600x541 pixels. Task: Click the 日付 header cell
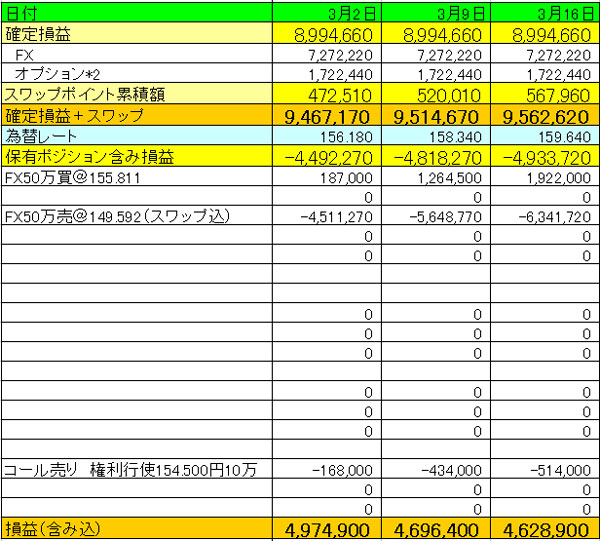(18, 13)
